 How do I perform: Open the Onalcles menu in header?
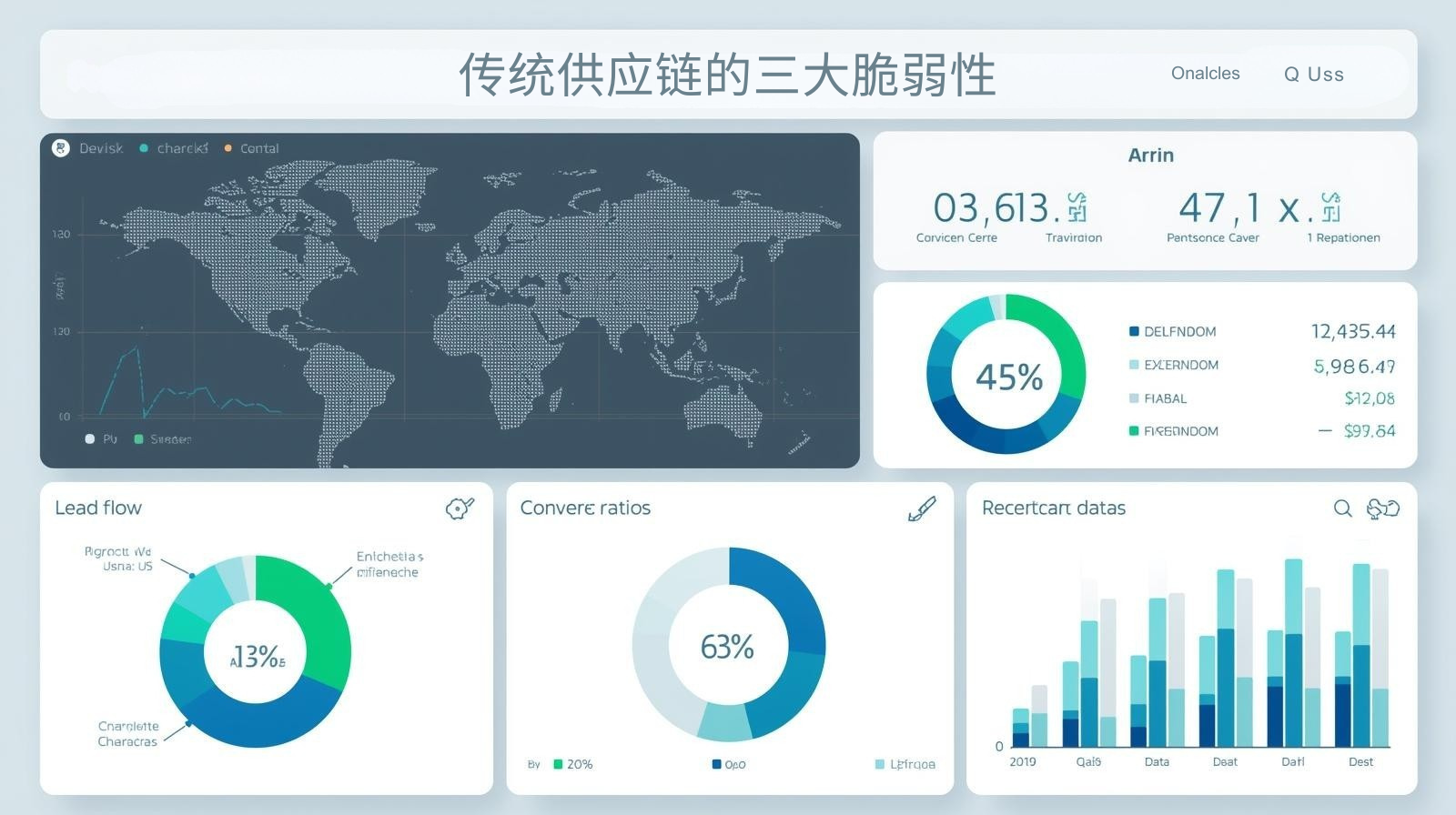click(1205, 74)
